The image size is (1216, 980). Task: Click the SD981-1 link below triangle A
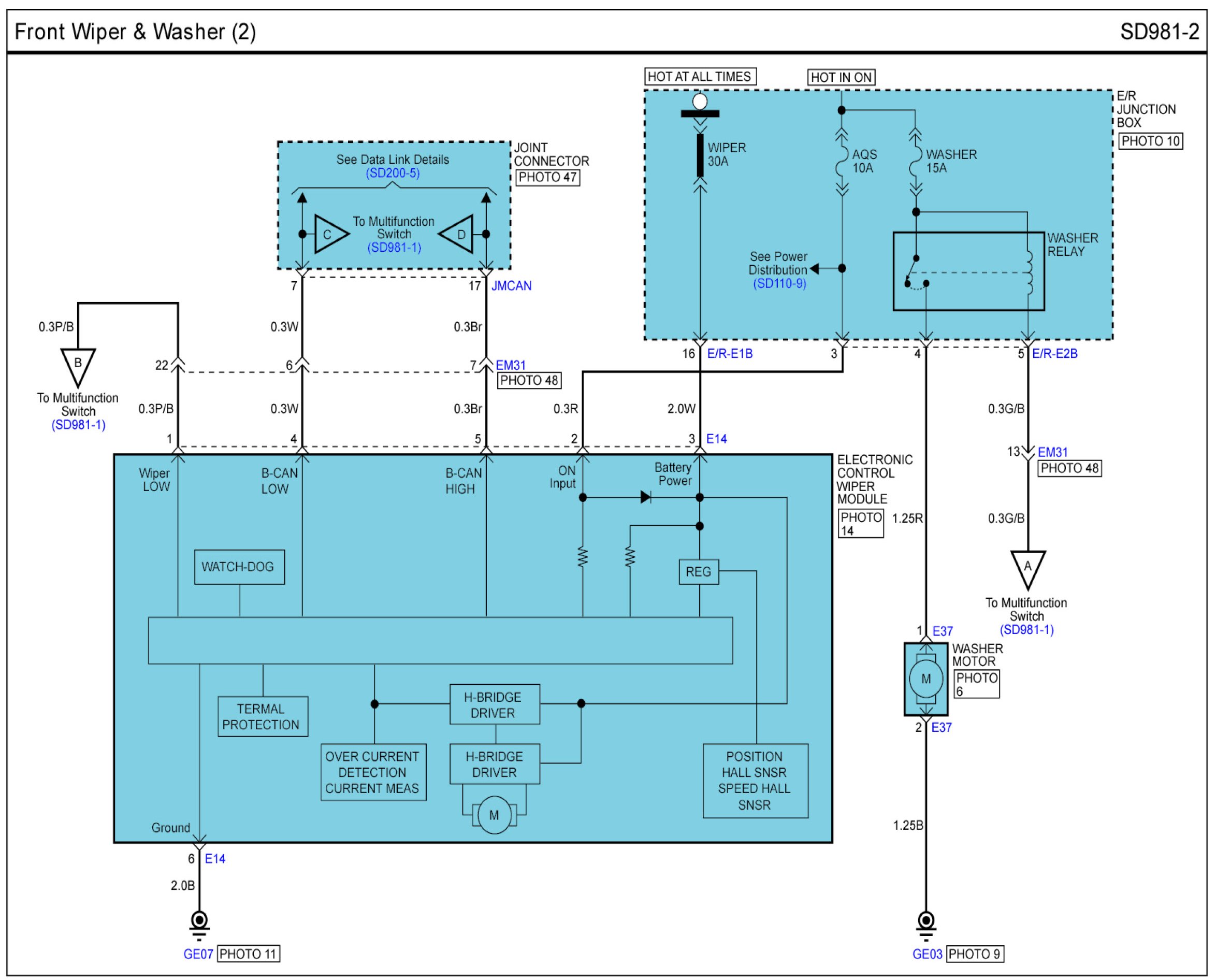pyautogui.click(x=1026, y=629)
